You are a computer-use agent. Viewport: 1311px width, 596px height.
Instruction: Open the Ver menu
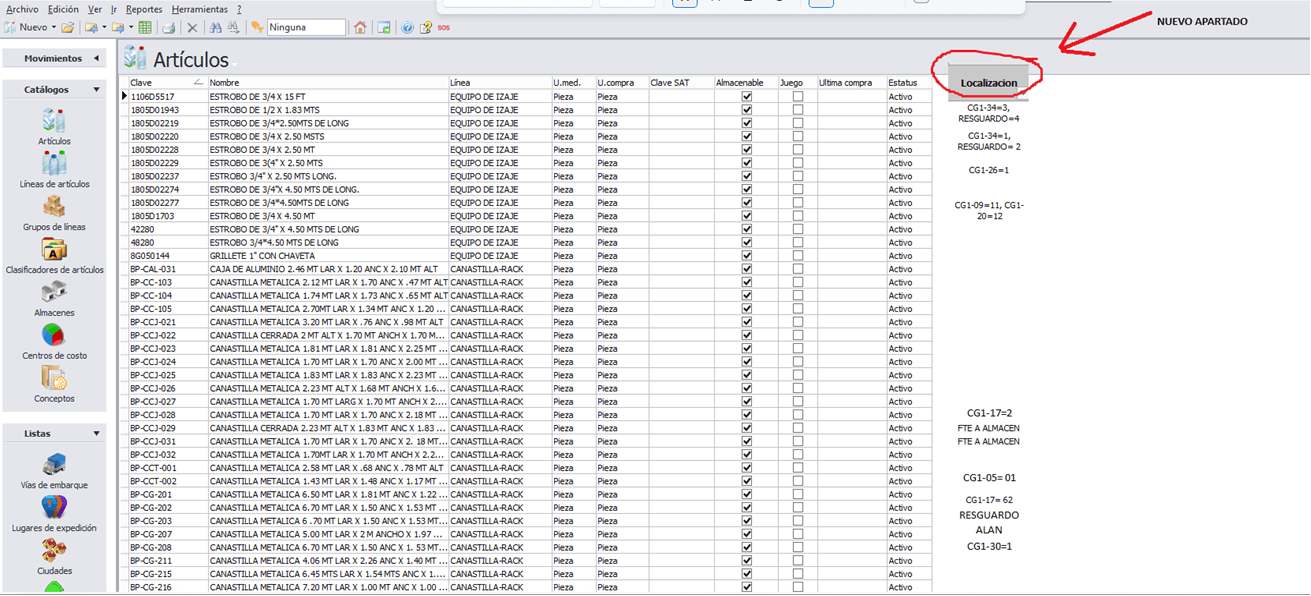[94, 9]
